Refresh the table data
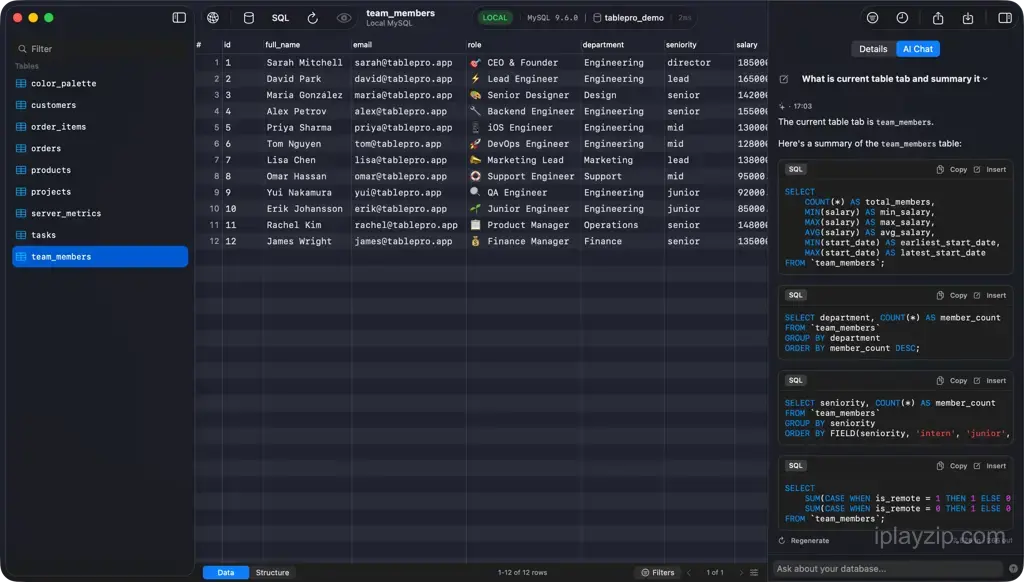The height and width of the screenshot is (582, 1024). pos(313,18)
